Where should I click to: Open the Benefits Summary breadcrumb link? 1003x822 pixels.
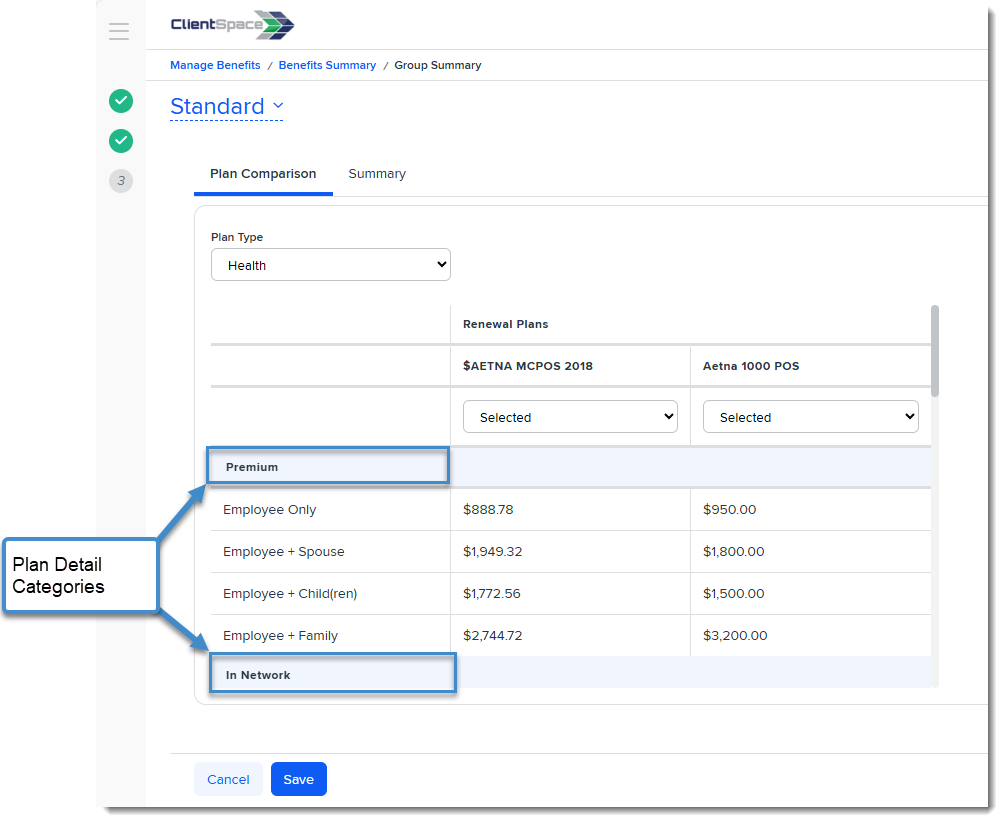327,66
